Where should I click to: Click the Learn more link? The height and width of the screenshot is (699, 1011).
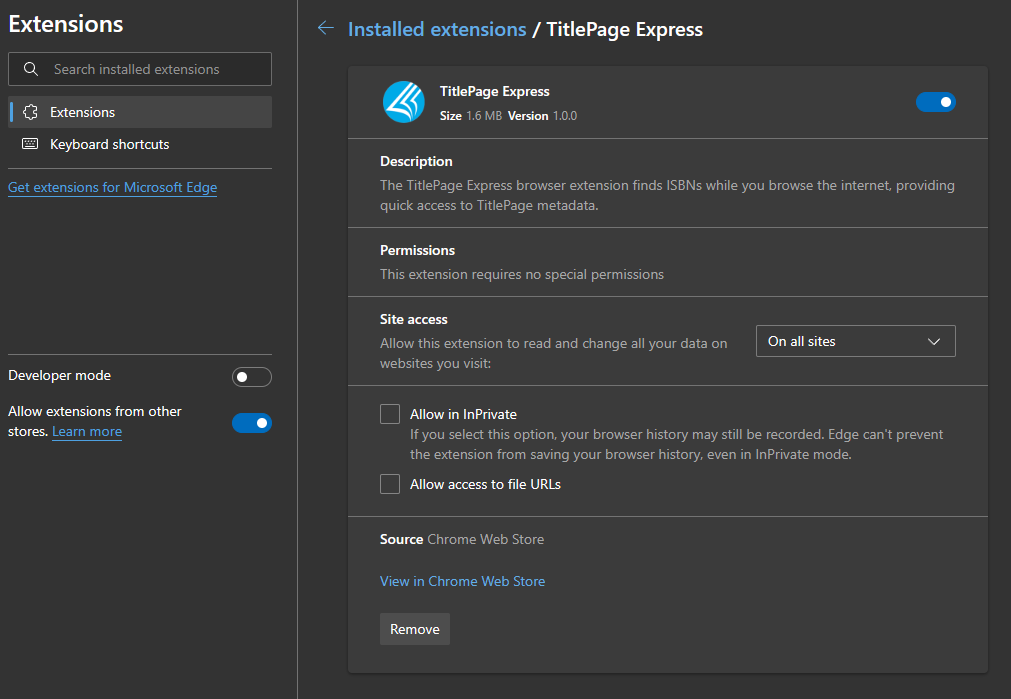(86, 431)
